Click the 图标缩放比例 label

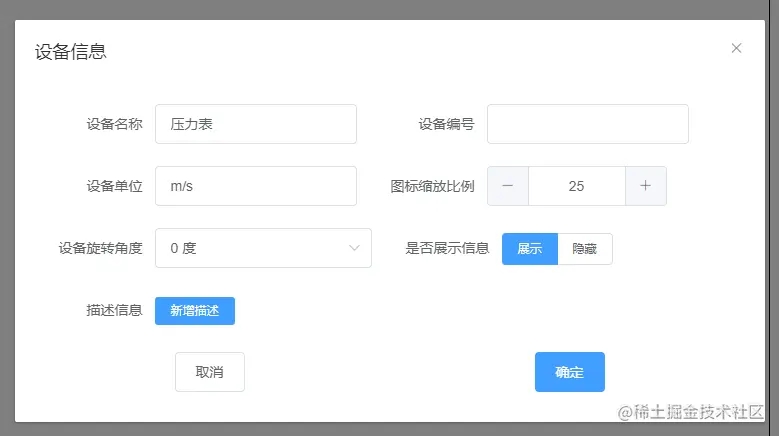(x=432, y=186)
